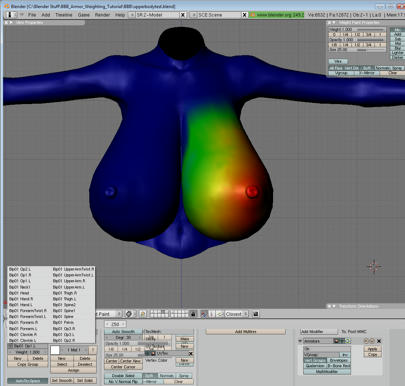Screen dimensions: 405x386
Task: Select the Sub paint mode
Action: 397,39
